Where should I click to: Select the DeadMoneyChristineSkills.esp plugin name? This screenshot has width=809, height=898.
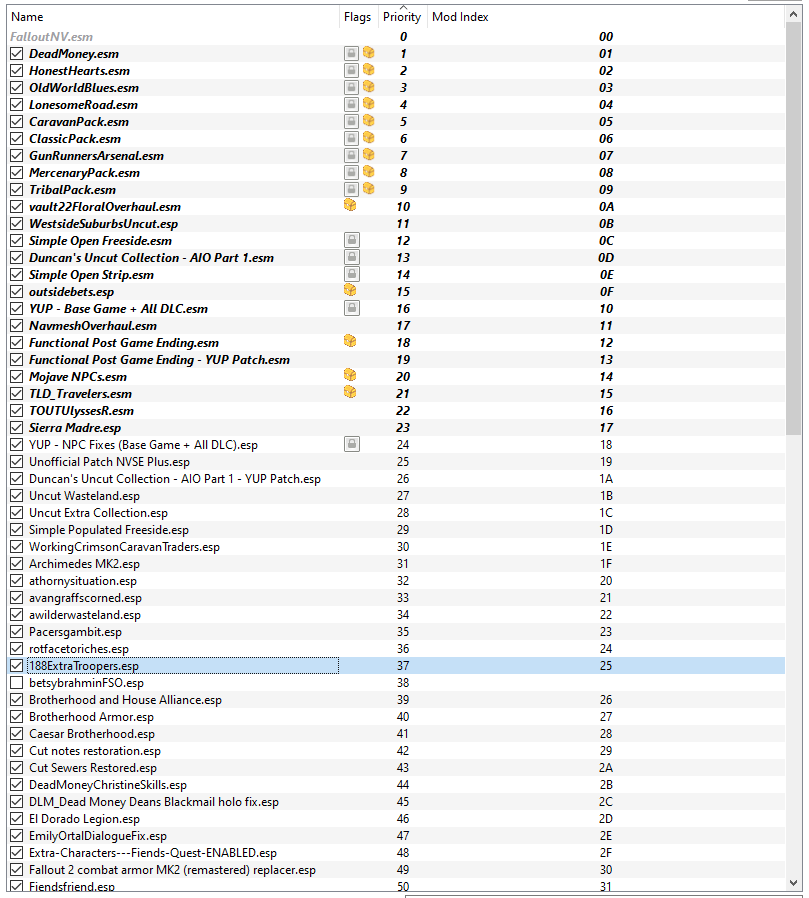[x=108, y=785]
